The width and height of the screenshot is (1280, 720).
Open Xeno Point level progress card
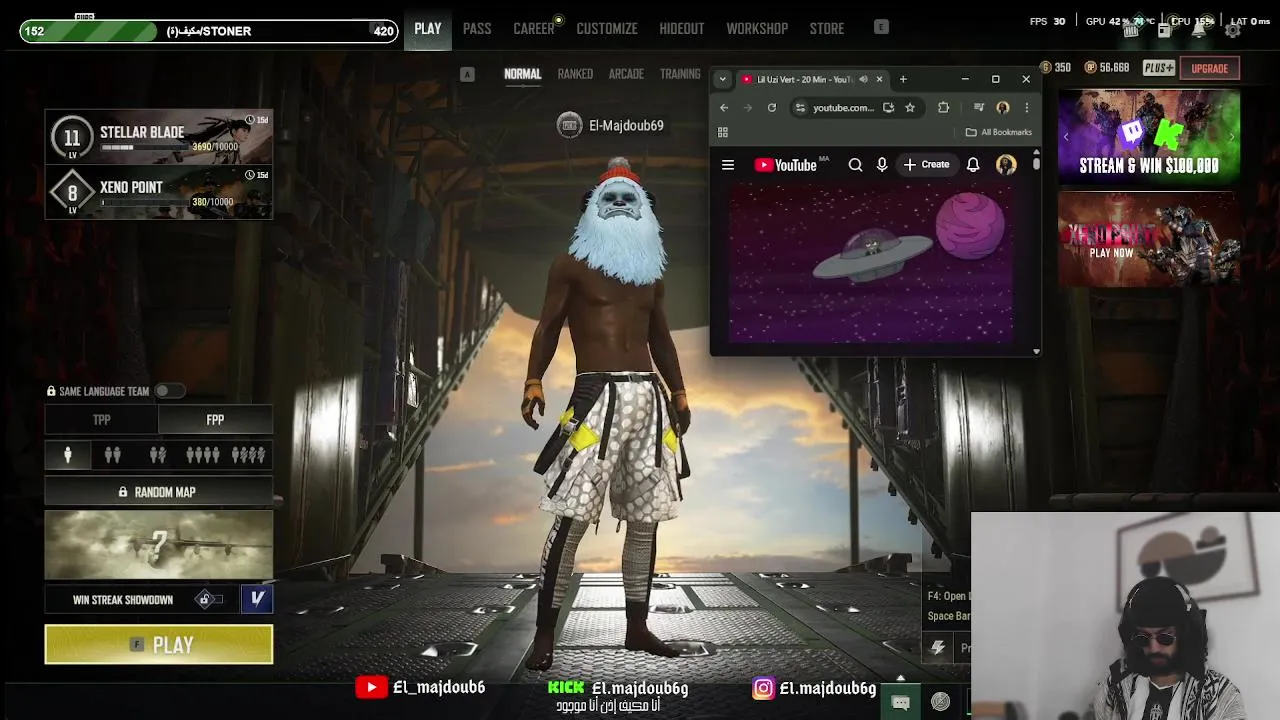click(159, 192)
